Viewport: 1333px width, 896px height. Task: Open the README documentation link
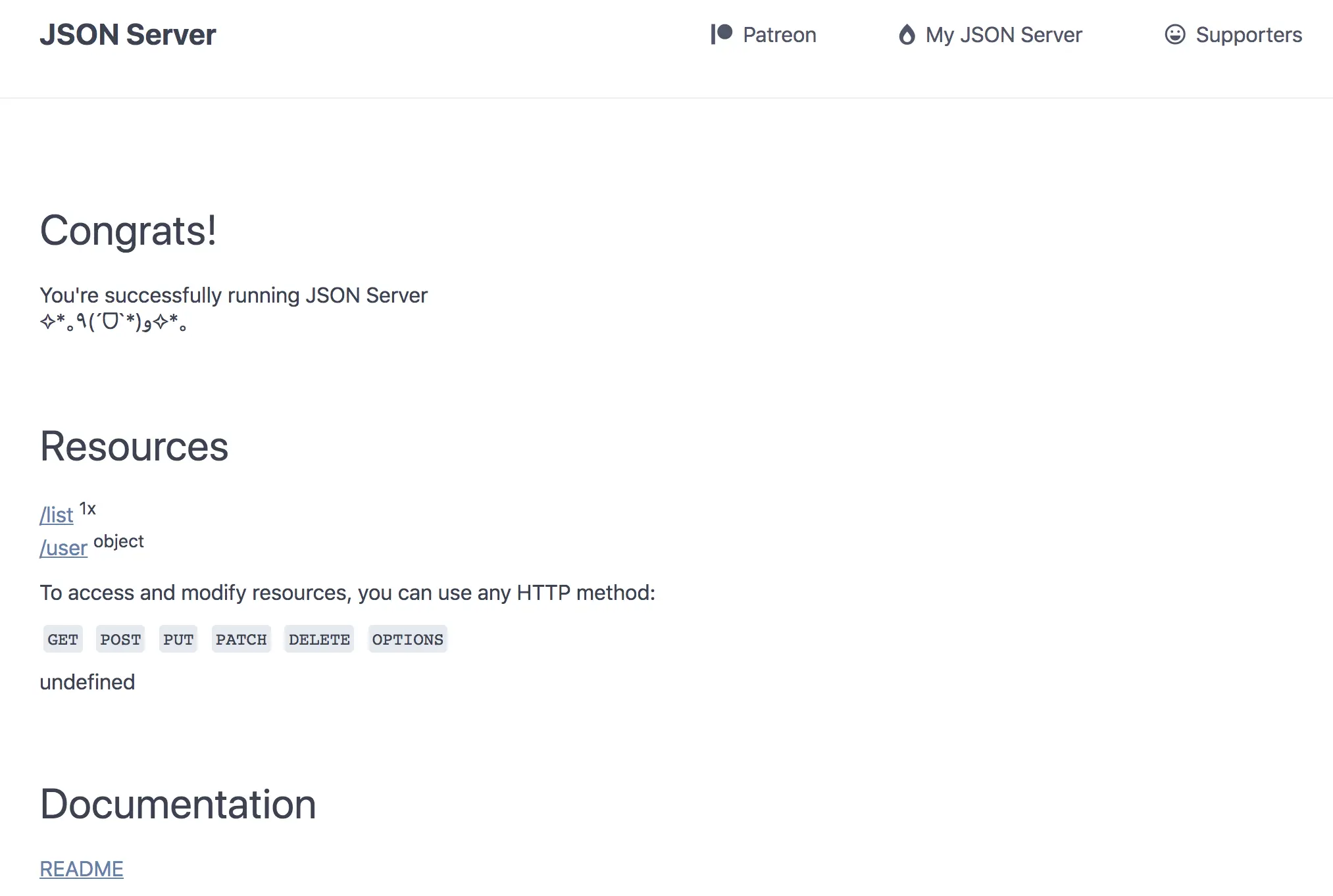click(x=82, y=869)
